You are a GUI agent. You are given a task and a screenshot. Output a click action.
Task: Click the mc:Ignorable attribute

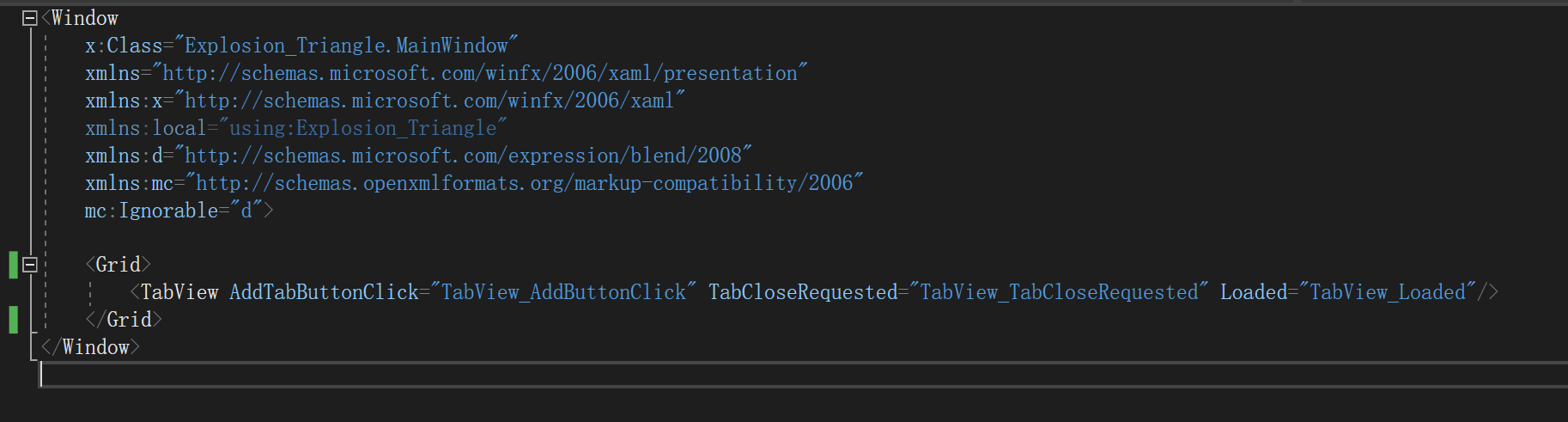151,211
